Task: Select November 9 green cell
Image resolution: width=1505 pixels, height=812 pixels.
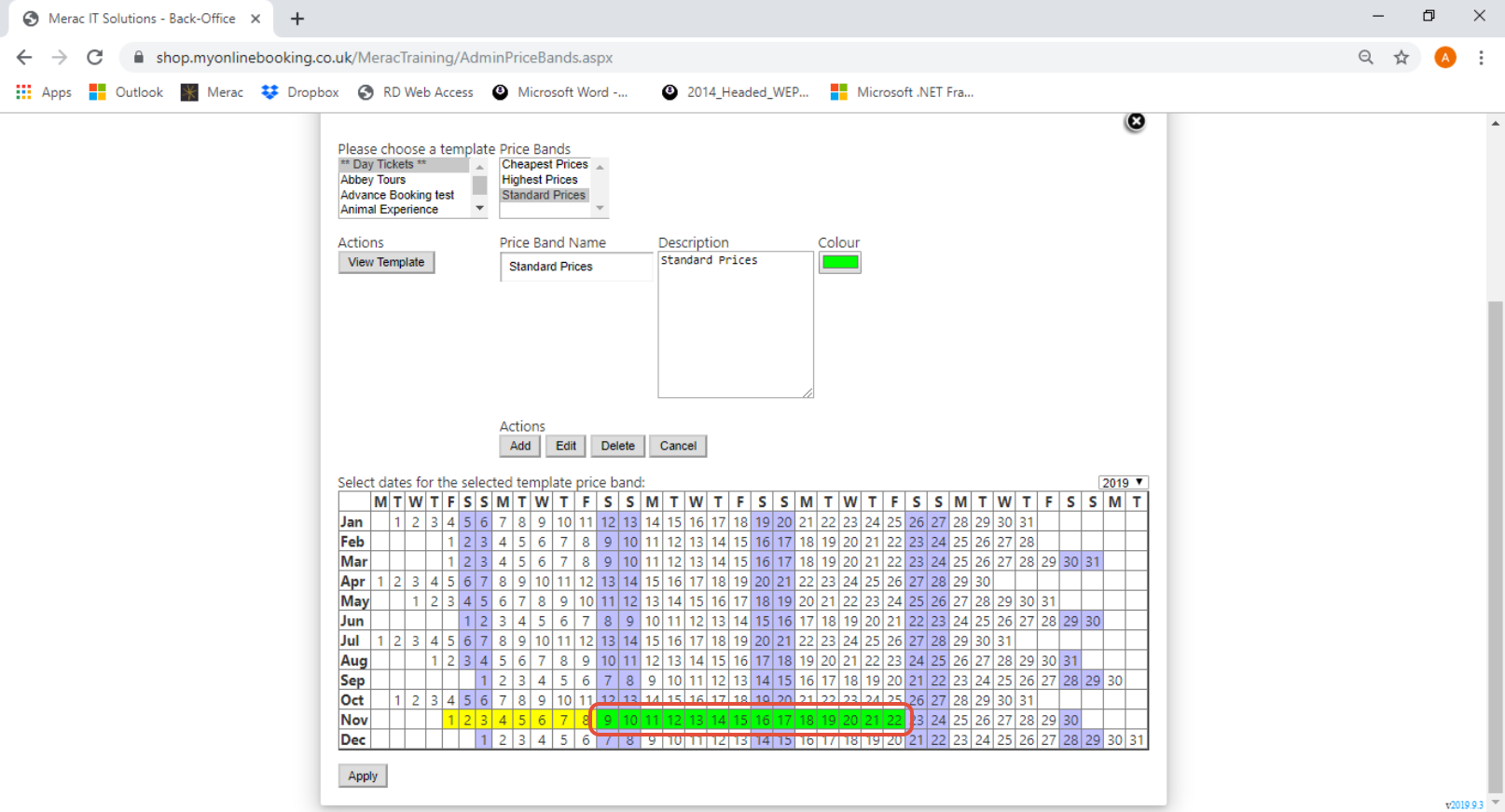Action: [x=608, y=721]
